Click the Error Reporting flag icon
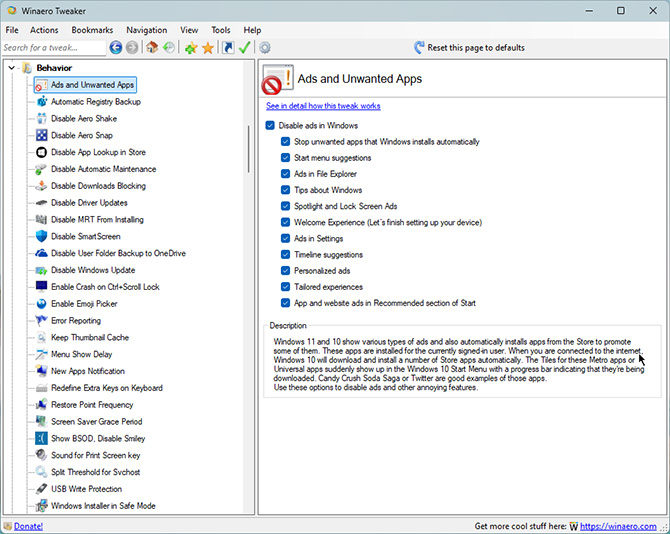Viewport: 670px width, 534px height. click(41, 320)
